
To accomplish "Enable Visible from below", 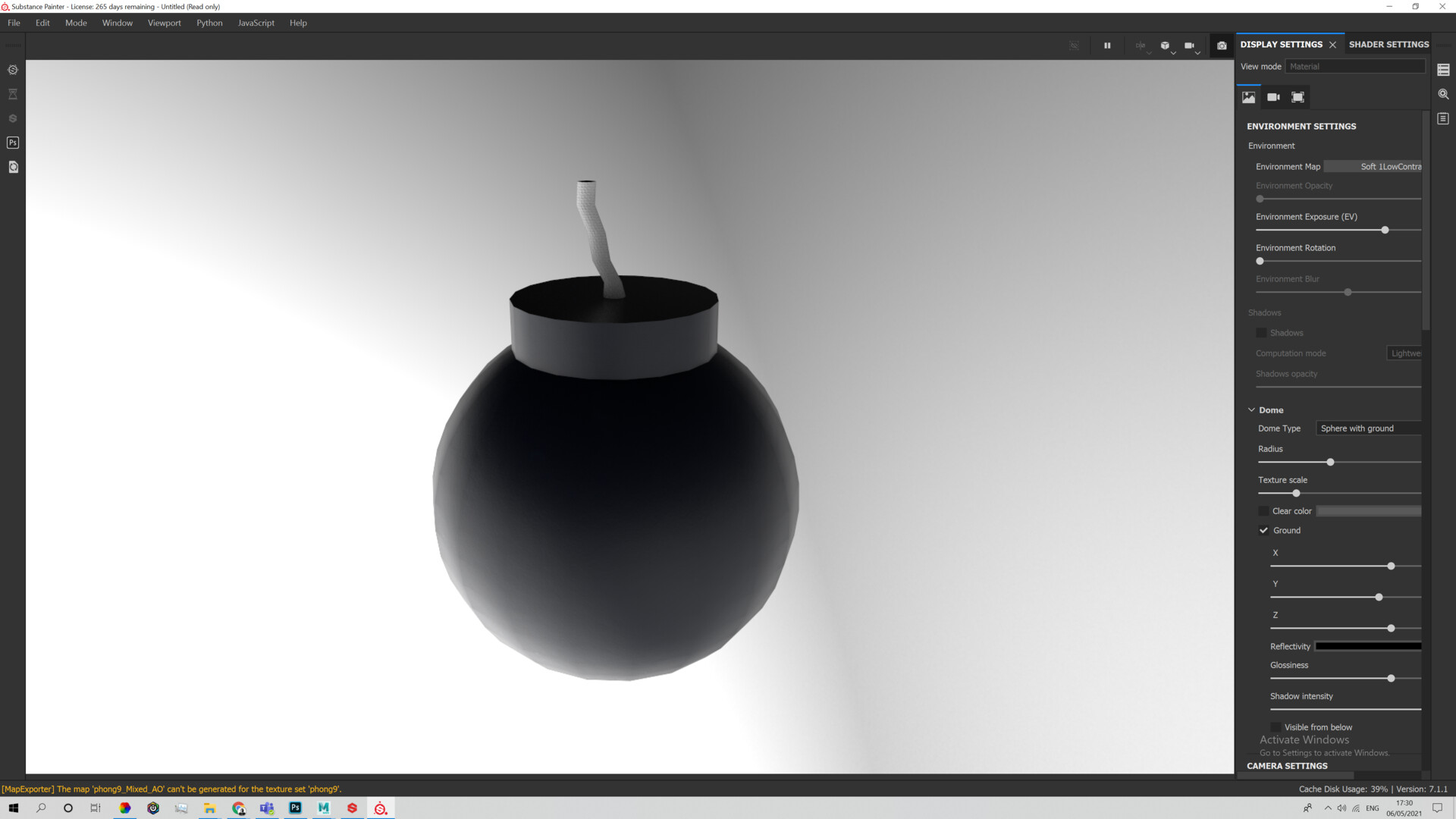I will coord(1276,726).
